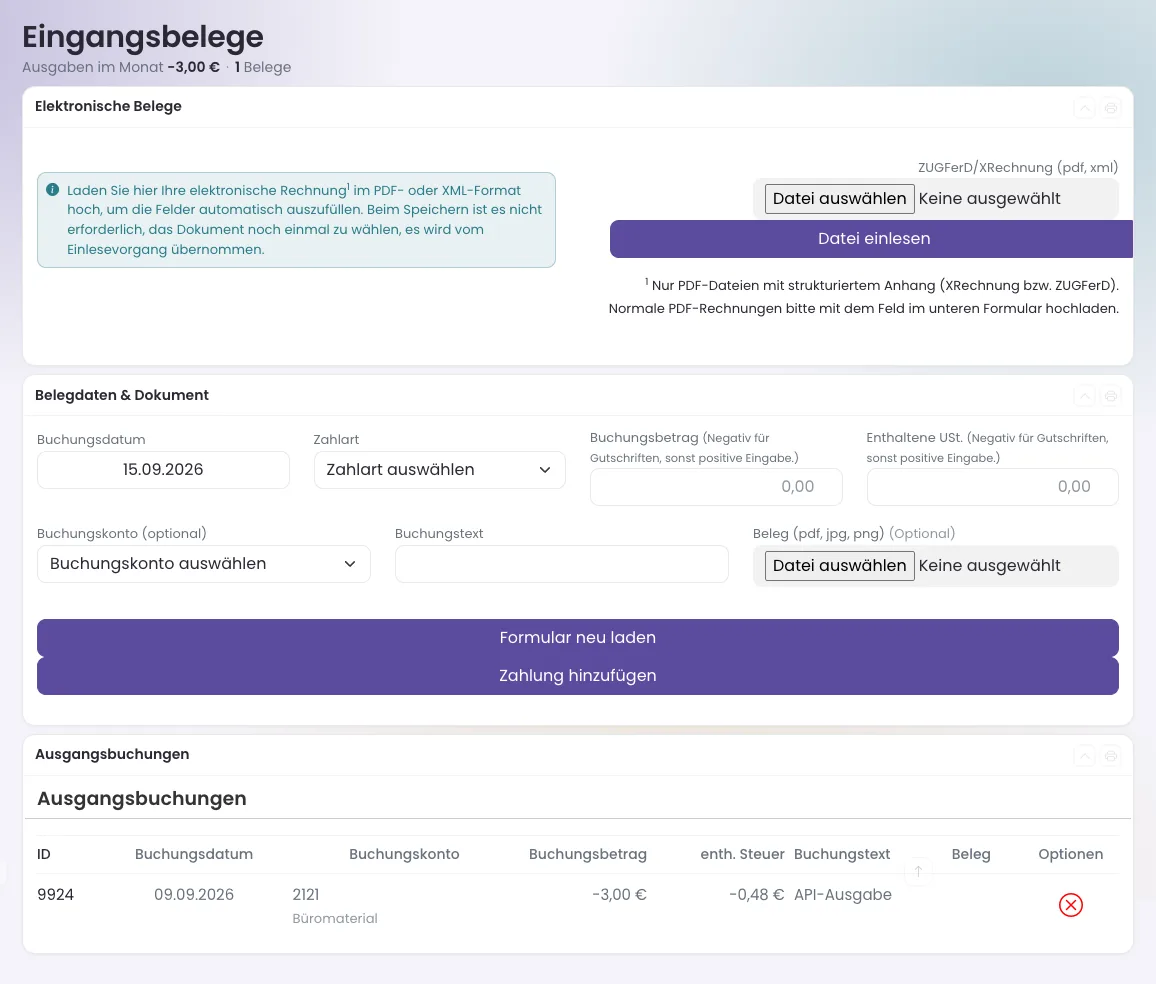
Task: Print the Elektronische Belege panel
Action: click(1110, 108)
